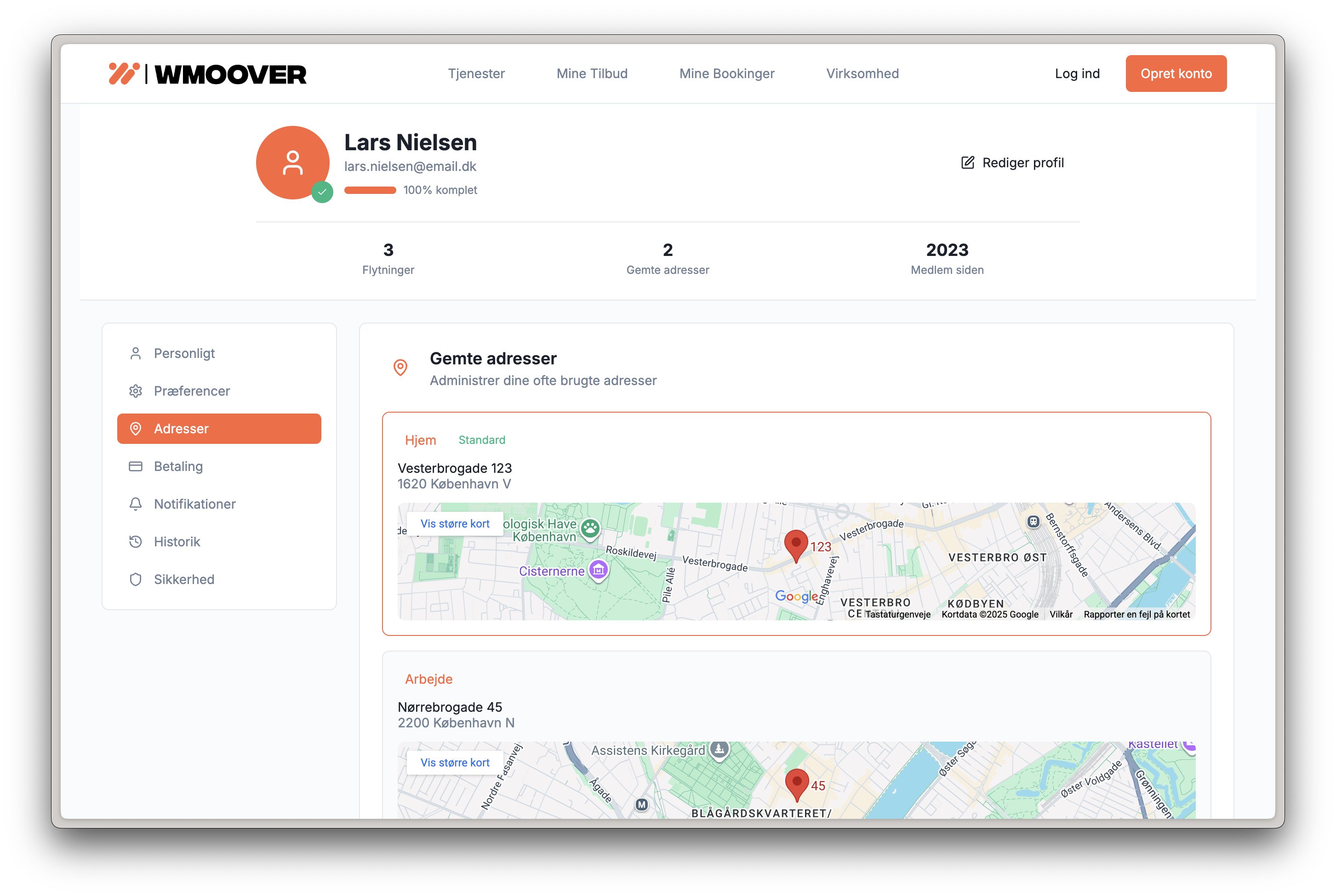
Task: Select Betaling in the sidebar
Action: pyautogui.click(x=178, y=467)
